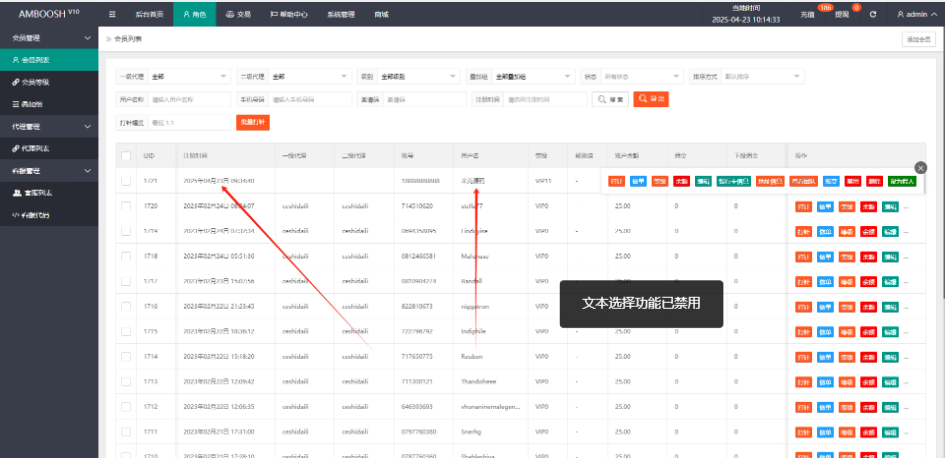The height and width of the screenshot is (458, 945).
Task: Click 打针 for UID 1720
Action: tap(803, 207)
